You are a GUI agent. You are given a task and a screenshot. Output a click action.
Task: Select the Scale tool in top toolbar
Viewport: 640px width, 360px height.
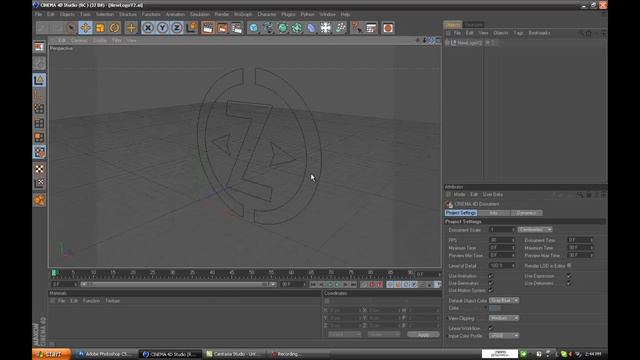click(x=100, y=28)
